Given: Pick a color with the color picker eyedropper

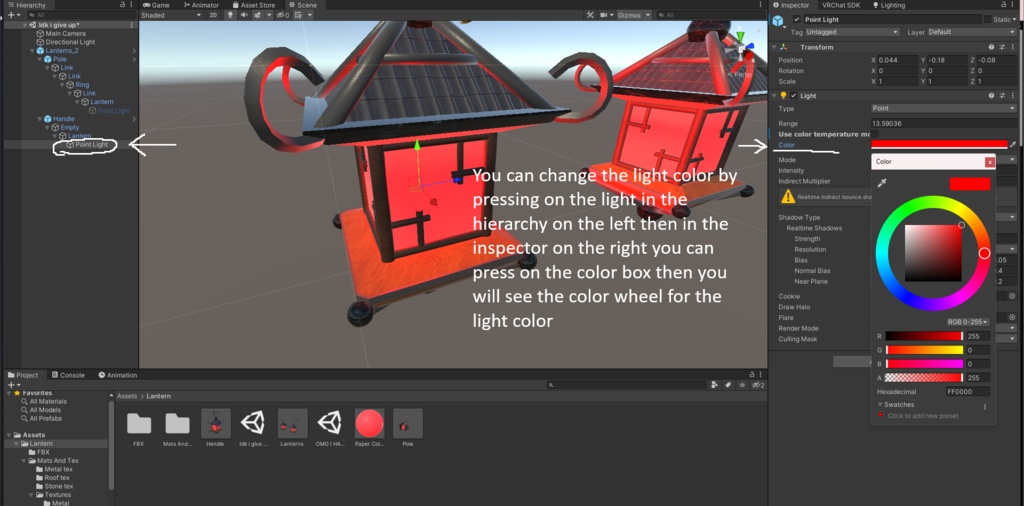Looking at the screenshot, I should click(882, 184).
